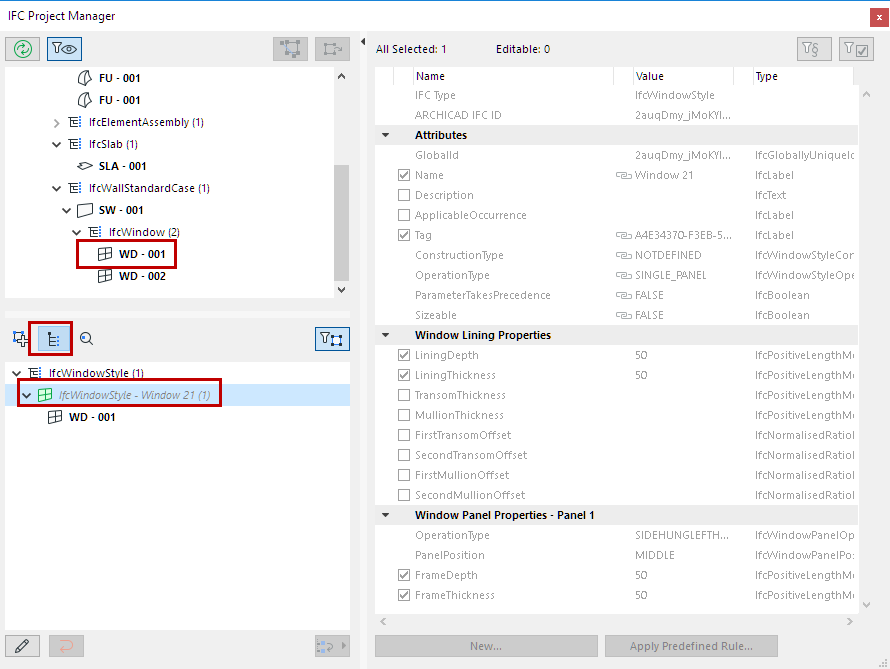Select WD - 001 in the upper tree
Screen dimensions: 890x669
142,254
